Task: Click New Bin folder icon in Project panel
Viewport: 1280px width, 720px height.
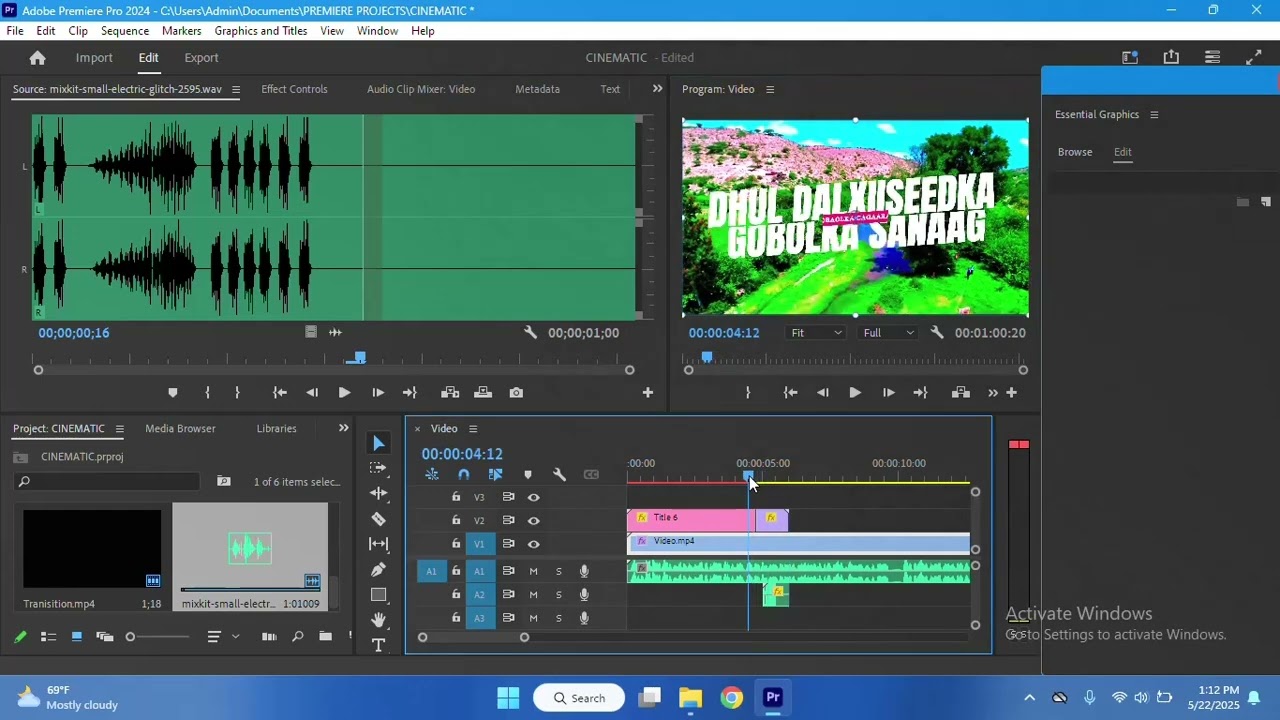Action: 325,636
